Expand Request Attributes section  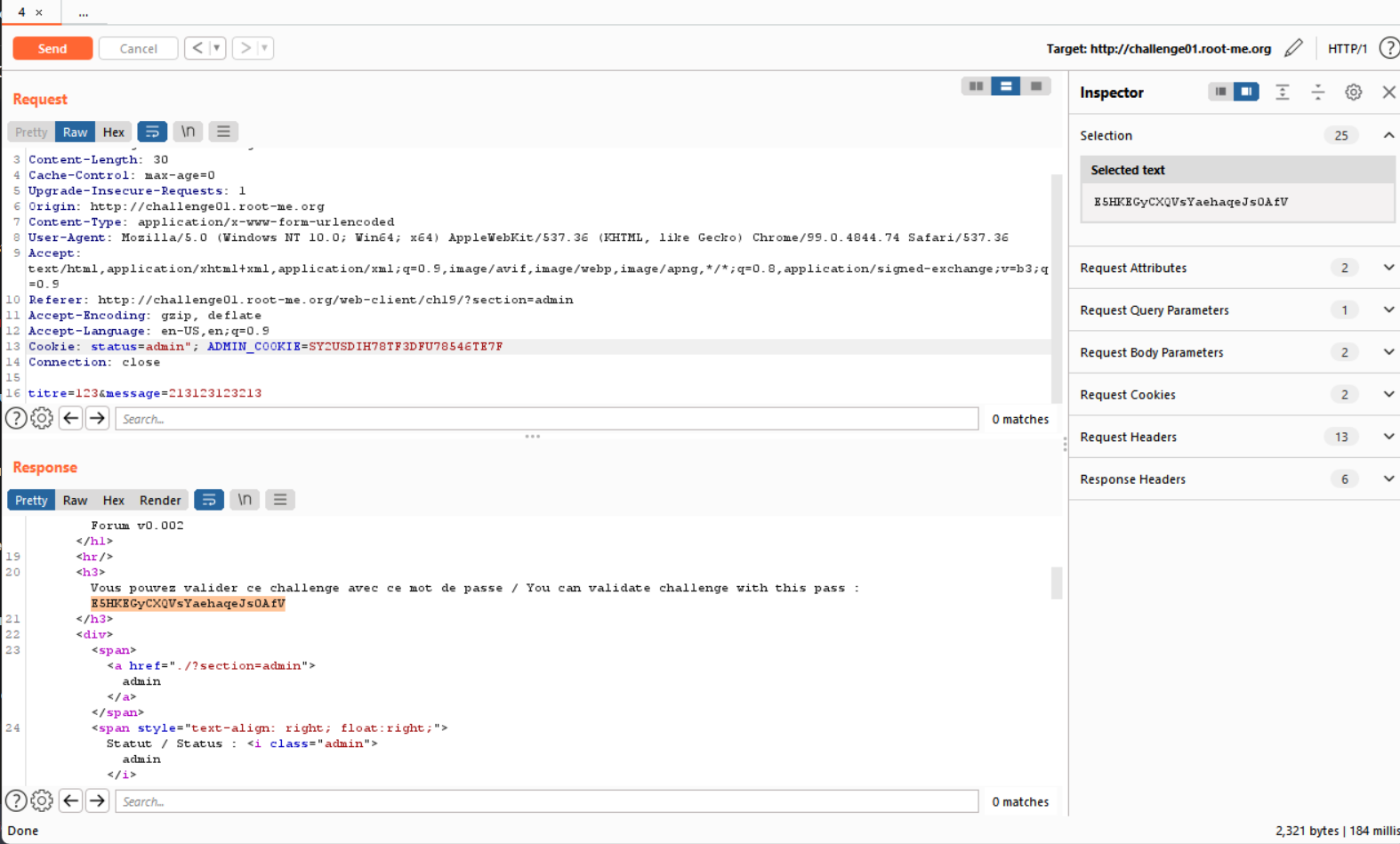tap(1388, 268)
